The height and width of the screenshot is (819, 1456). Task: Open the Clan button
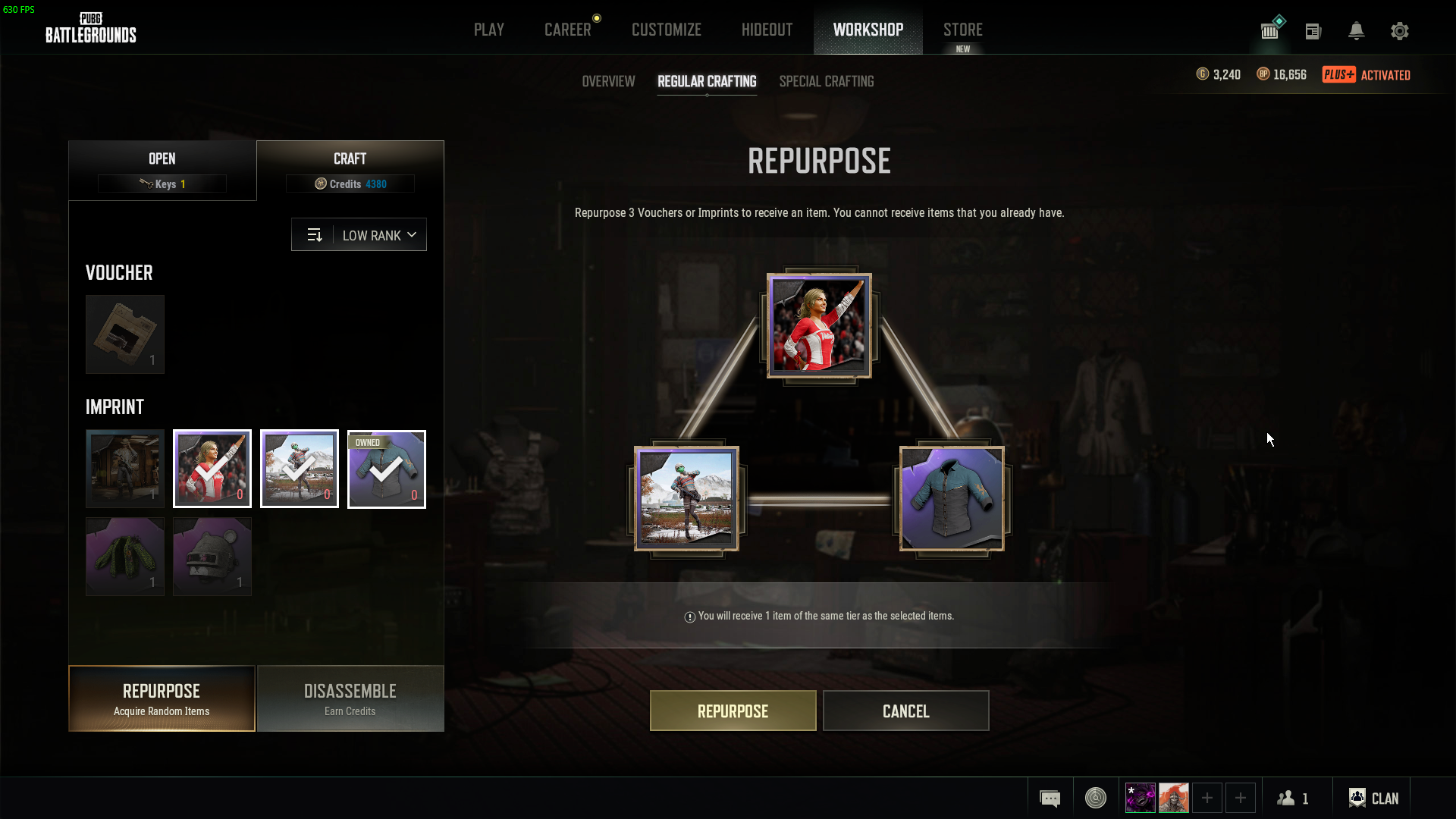[1373, 798]
